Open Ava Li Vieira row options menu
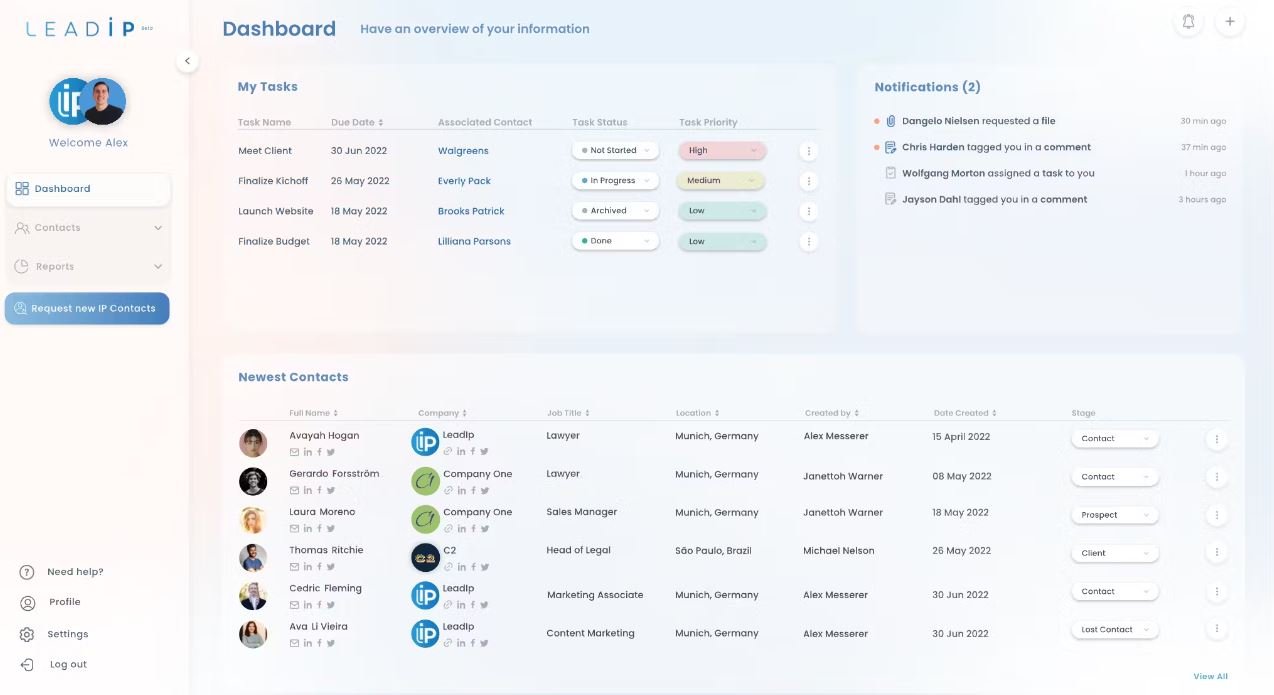This screenshot has width=1274, height=695. point(1216,629)
